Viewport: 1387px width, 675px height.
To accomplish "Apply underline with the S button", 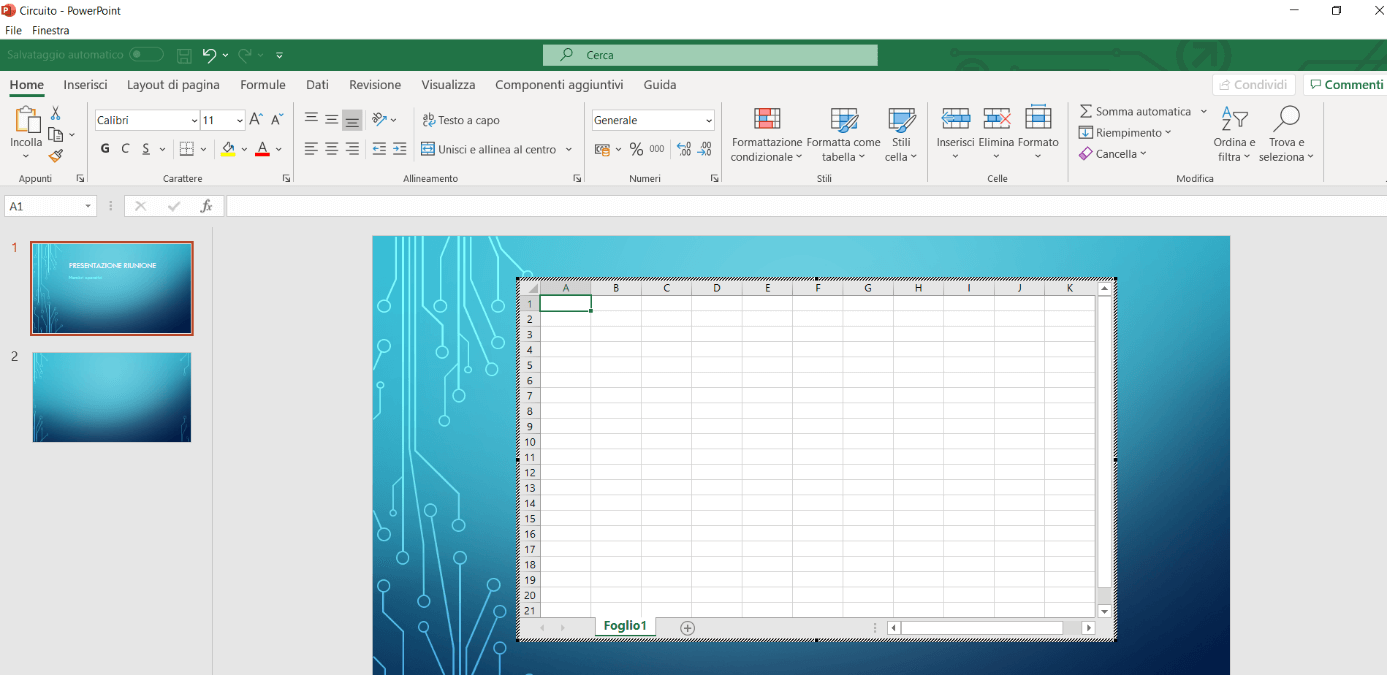I will (146, 149).
